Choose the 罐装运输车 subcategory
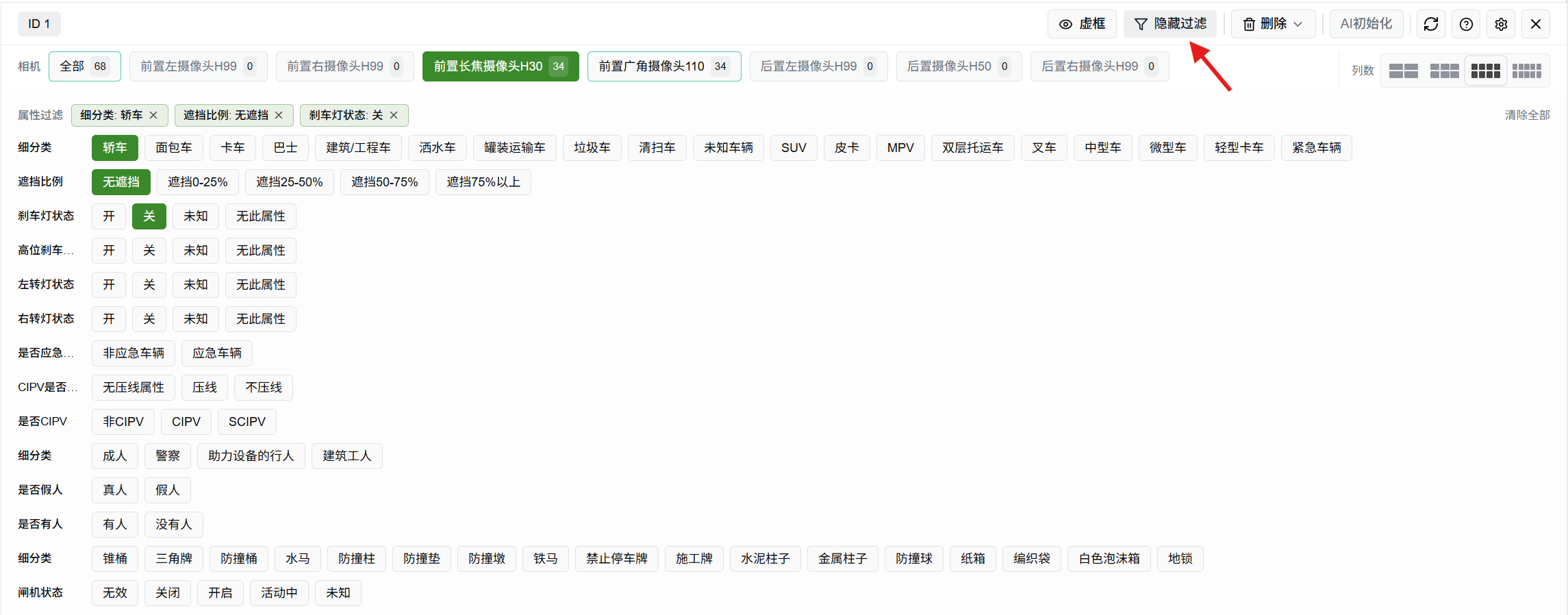 pos(515,148)
